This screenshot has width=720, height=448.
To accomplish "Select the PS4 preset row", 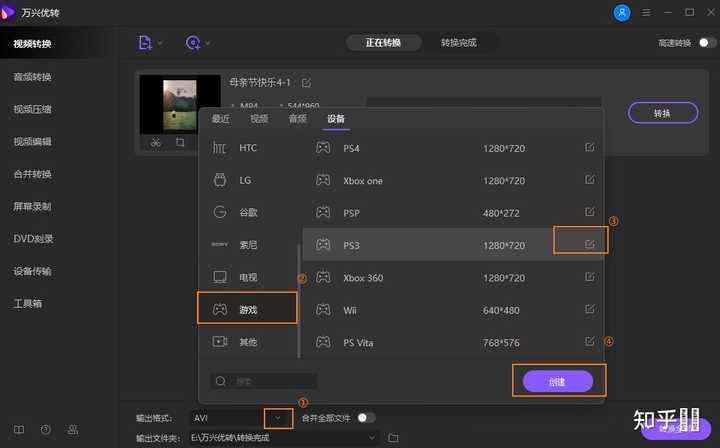I will (453, 148).
